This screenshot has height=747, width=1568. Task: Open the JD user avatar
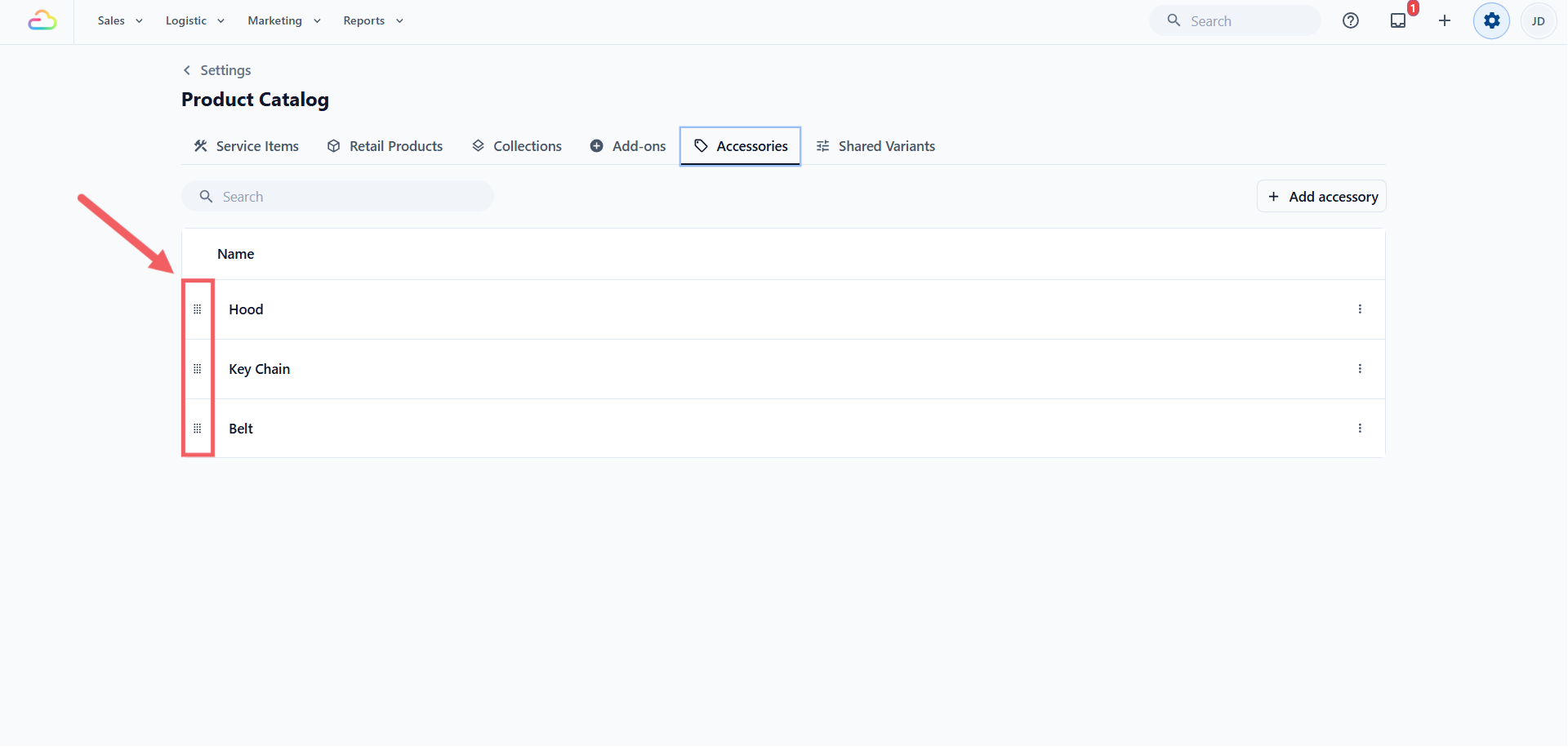click(1539, 21)
